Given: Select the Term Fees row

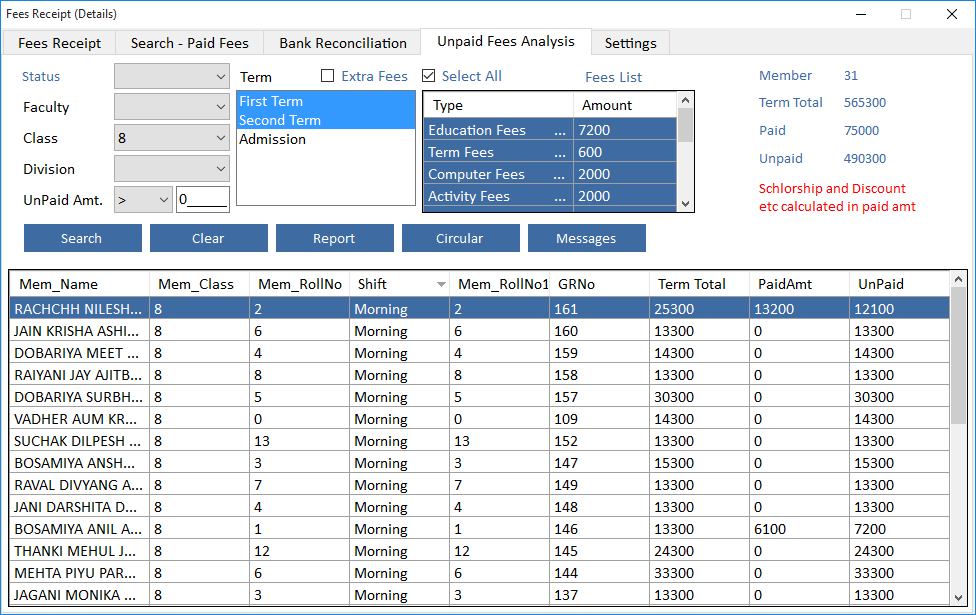Looking at the screenshot, I should click(x=550, y=152).
